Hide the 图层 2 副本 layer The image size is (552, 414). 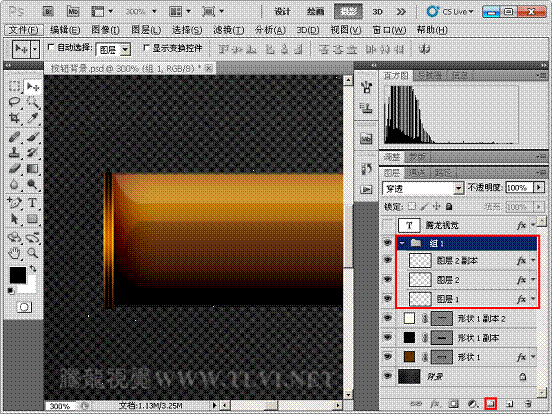388,260
